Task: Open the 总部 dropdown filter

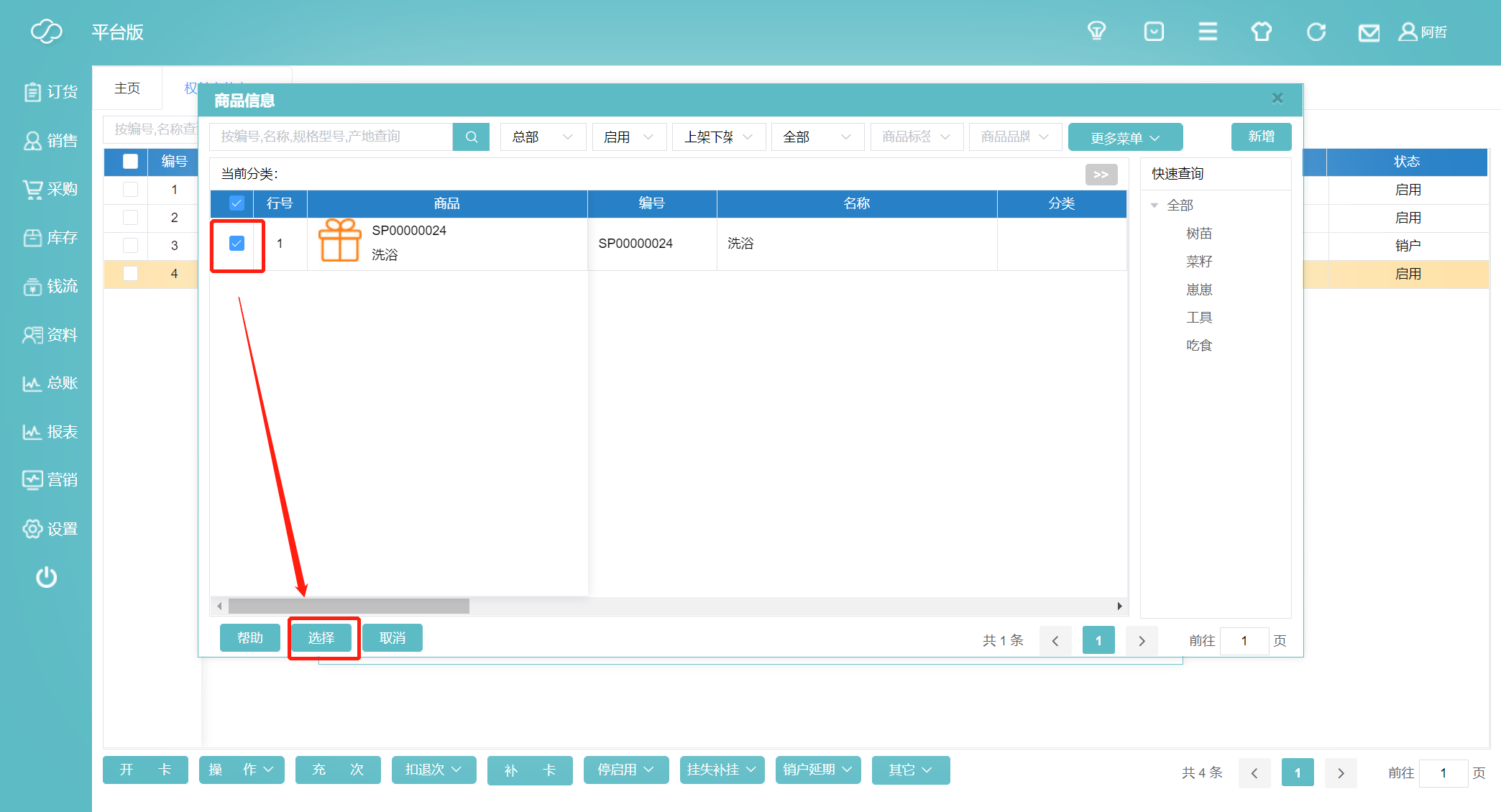Action: 543,137
